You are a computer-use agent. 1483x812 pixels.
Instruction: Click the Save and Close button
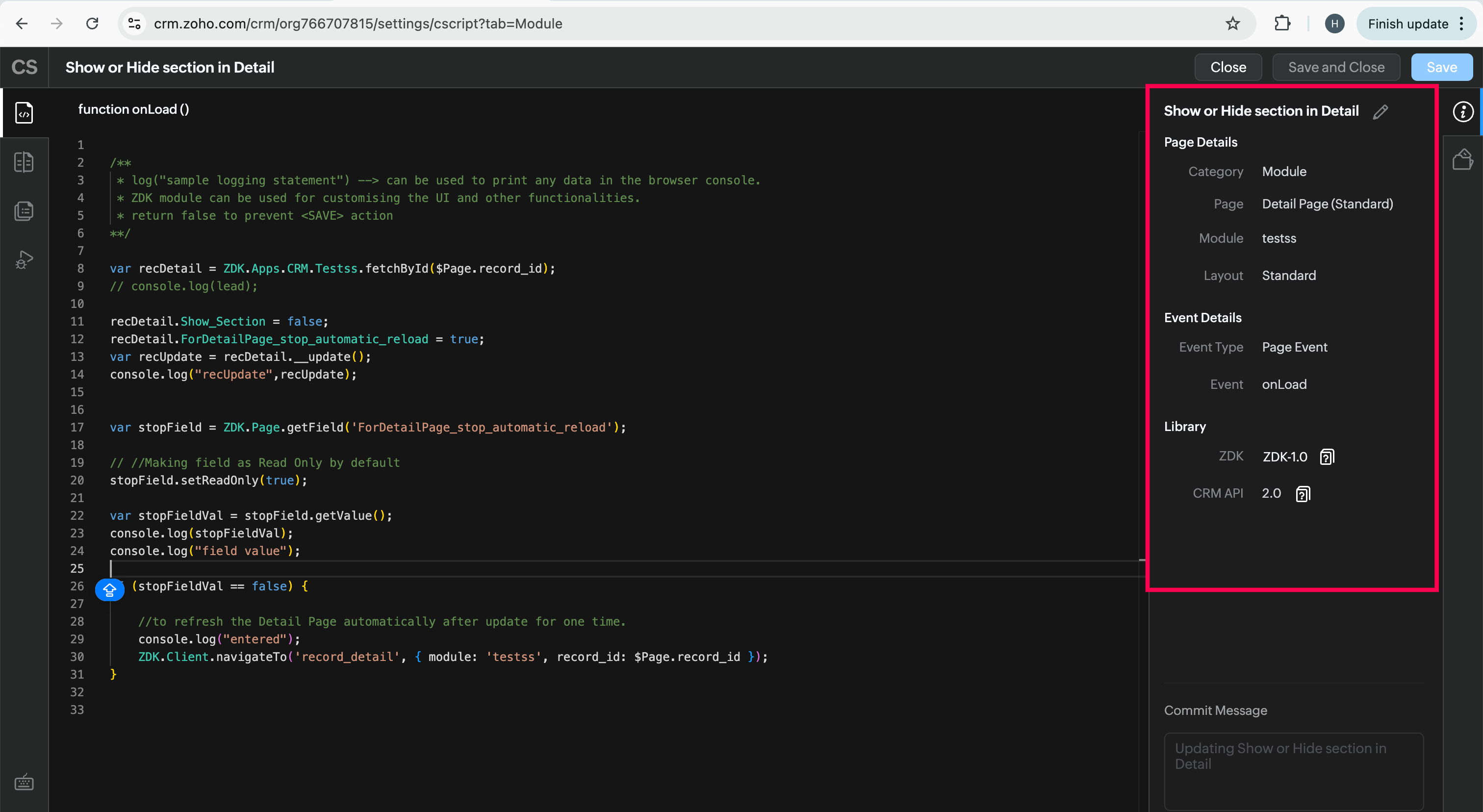(x=1336, y=67)
